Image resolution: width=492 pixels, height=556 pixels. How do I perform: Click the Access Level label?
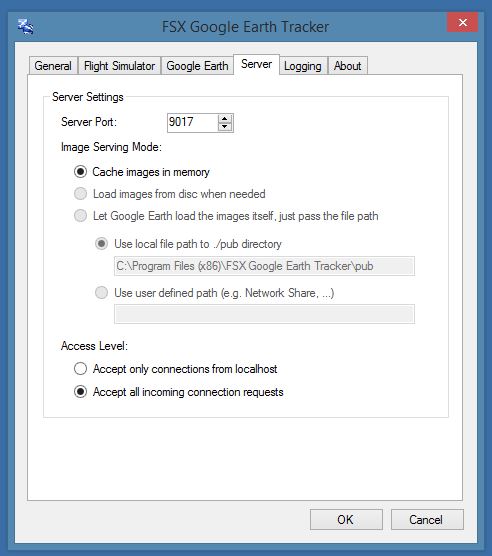pyautogui.click(x=94, y=346)
